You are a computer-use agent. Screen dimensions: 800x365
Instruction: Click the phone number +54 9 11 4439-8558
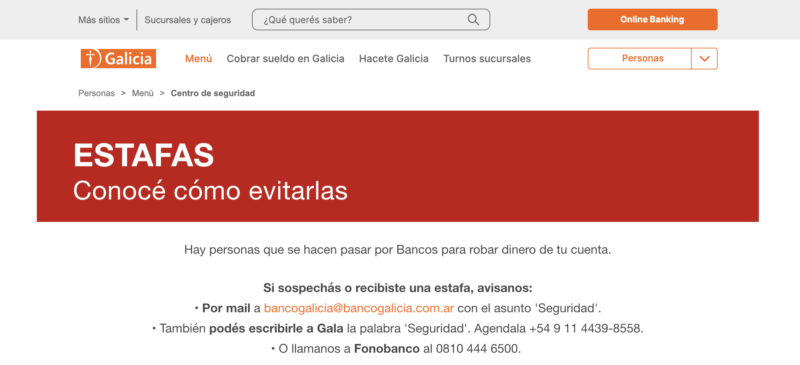pos(585,329)
